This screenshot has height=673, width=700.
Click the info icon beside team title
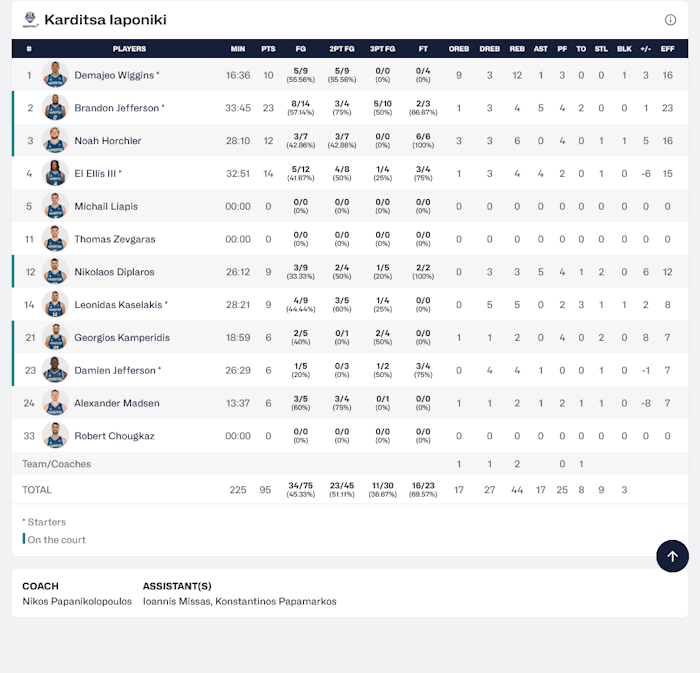click(x=670, y=20)
